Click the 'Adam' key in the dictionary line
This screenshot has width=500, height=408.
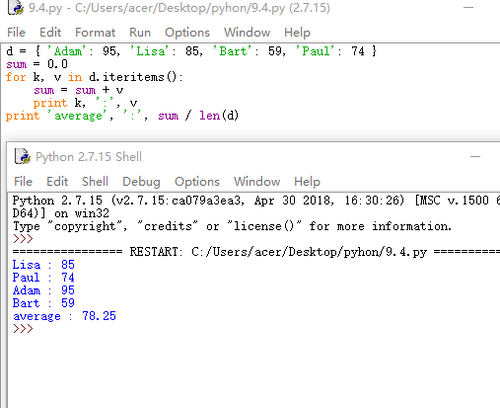point(67,51)
